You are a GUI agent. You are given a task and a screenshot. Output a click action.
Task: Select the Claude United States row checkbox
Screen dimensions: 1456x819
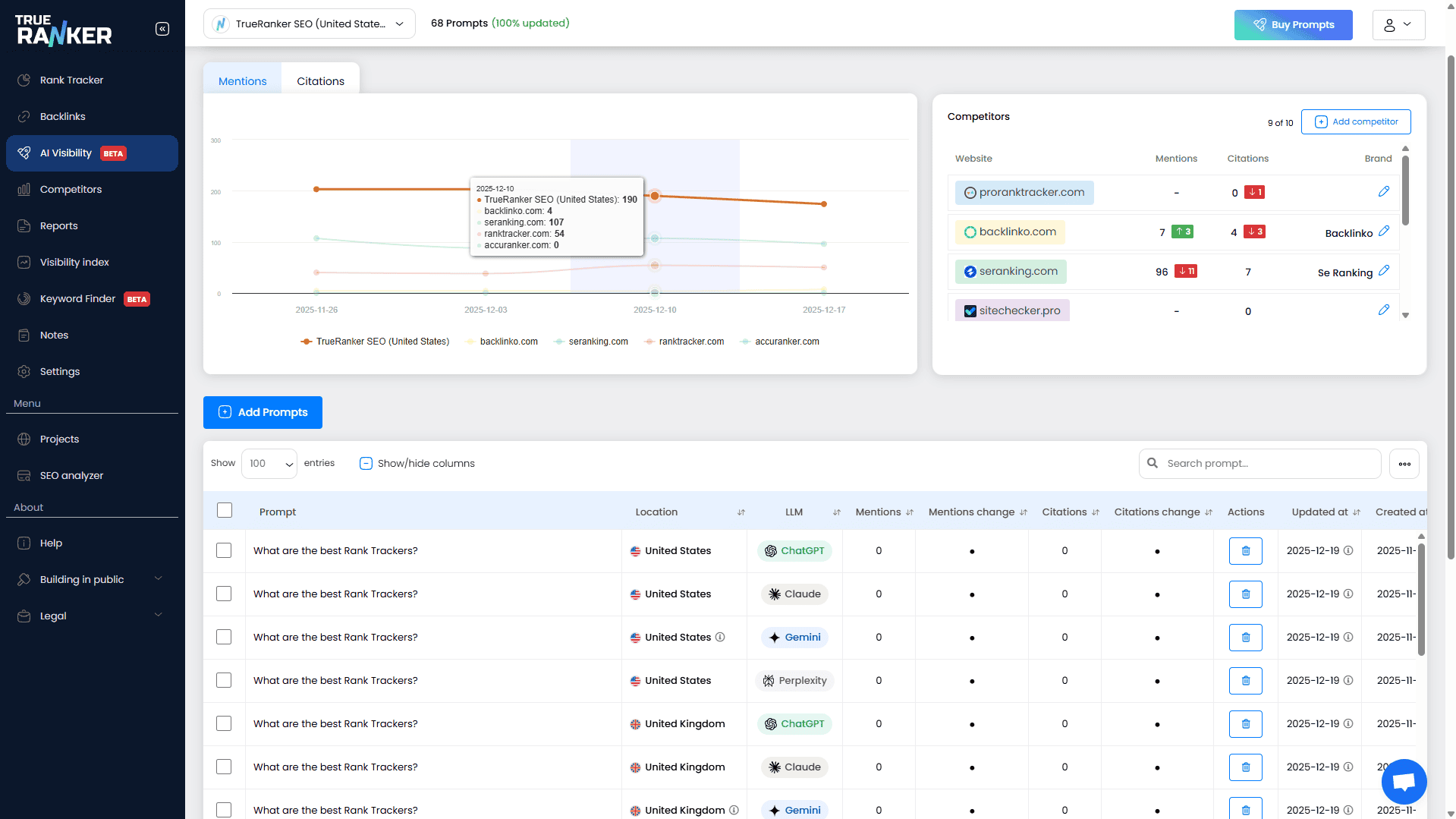(x=224, y=594)
